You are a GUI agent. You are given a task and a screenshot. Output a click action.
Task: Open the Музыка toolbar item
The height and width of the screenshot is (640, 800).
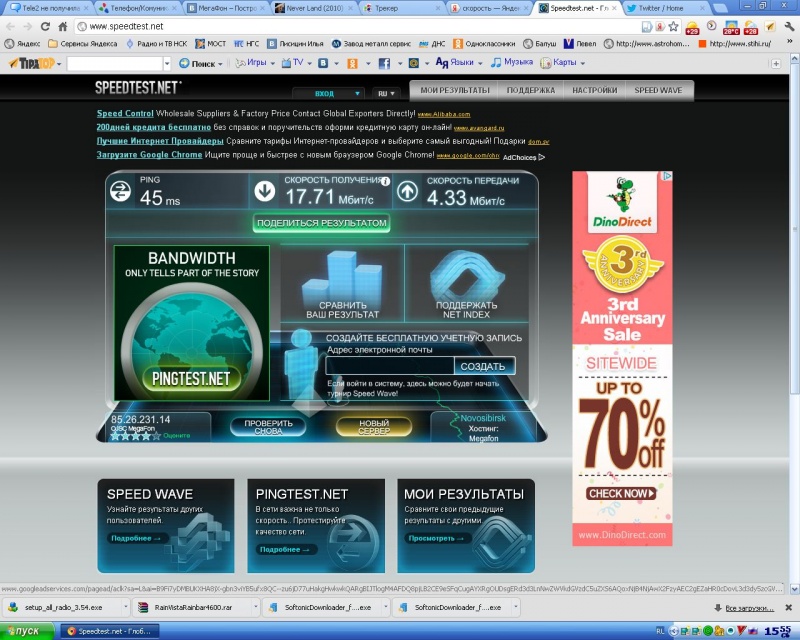point(512,62)
